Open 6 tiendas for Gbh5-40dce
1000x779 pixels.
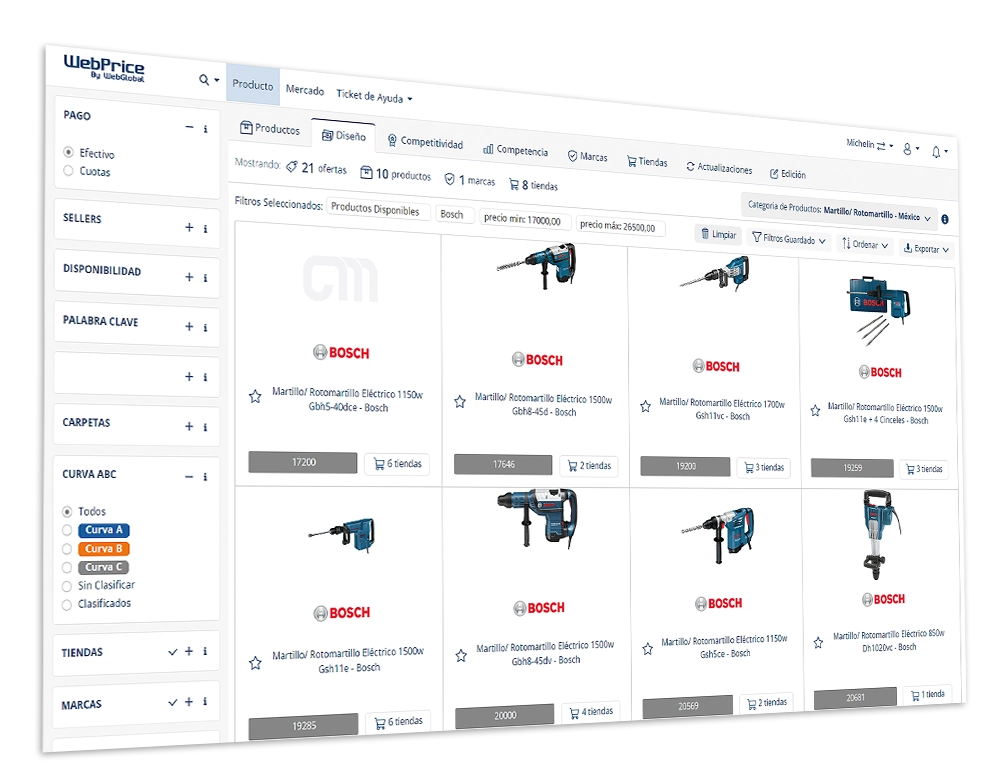(397, 464)
